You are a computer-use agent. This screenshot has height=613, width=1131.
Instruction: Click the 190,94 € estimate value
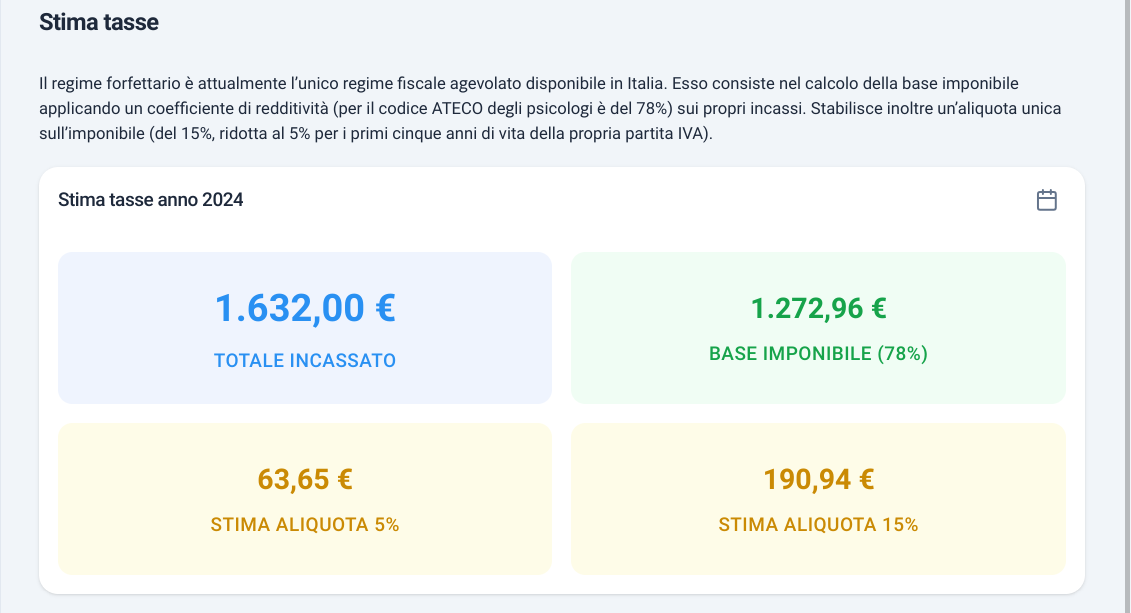pos(819,480)
